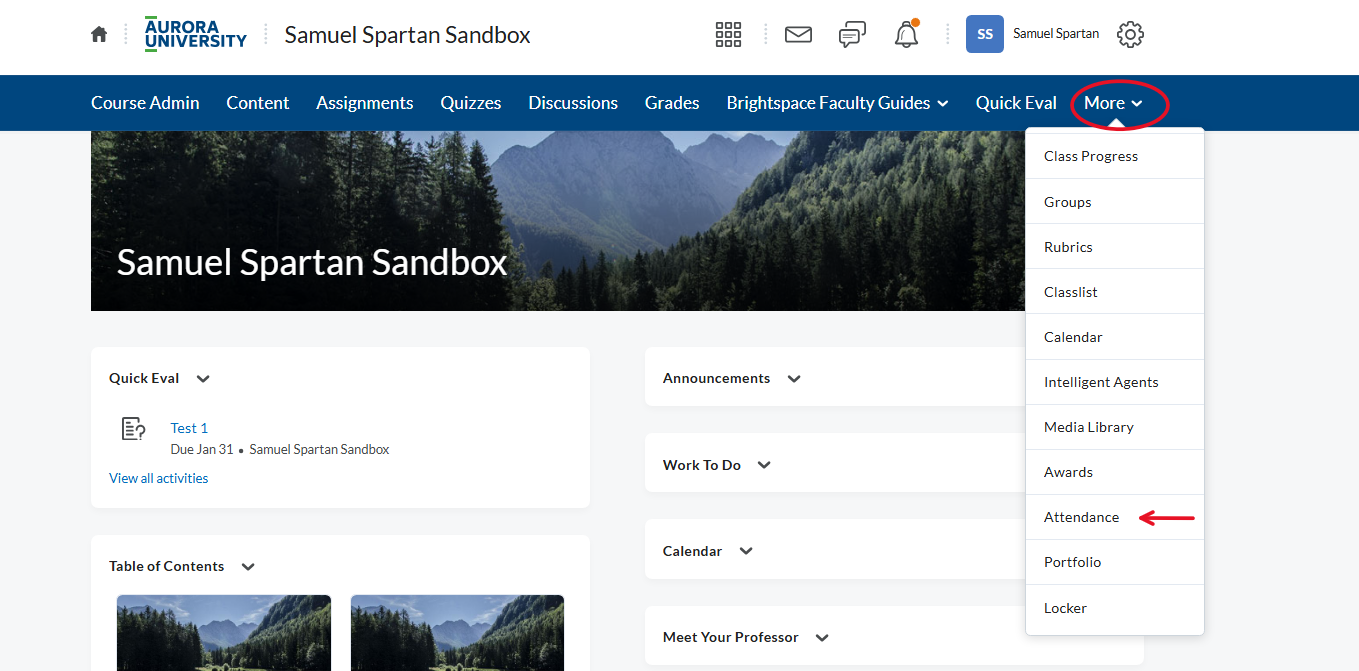Click the Due Jan 31 text

point(202,449)
